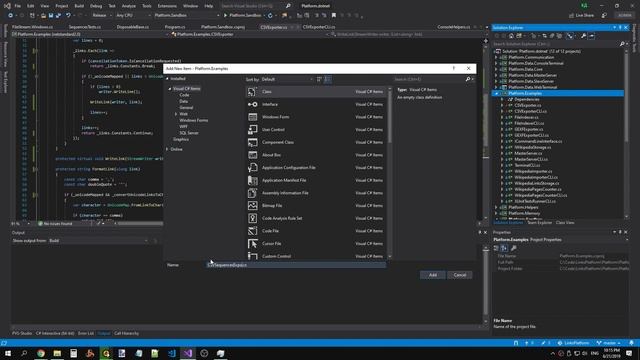Switch to Team Explorer tab
640x360 pixels.
[x=539, y=223]
